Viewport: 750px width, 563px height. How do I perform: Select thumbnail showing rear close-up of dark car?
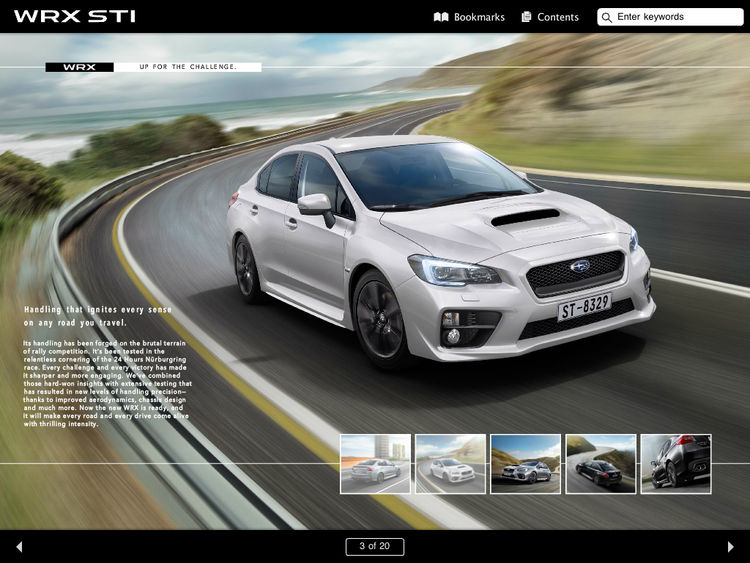[676, 464]
